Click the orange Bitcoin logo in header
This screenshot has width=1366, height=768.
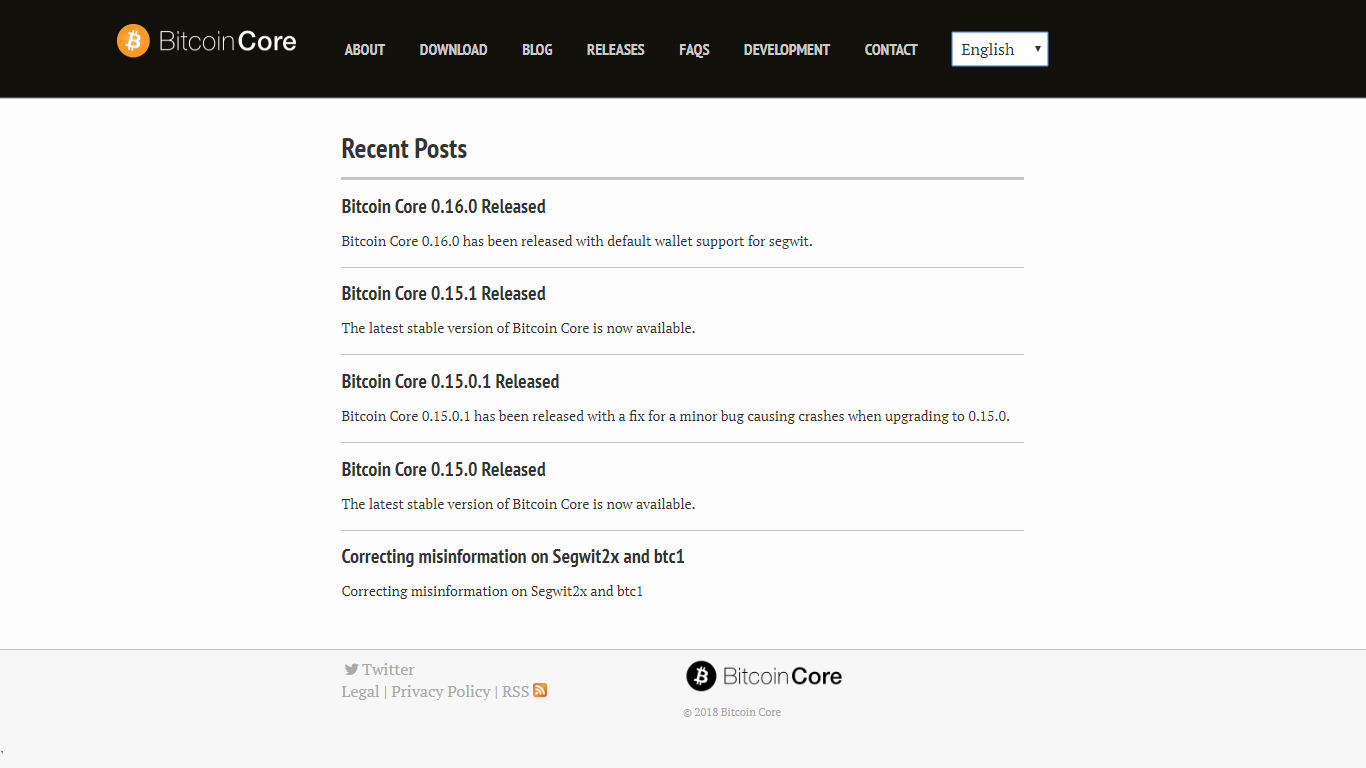[133, 41]
